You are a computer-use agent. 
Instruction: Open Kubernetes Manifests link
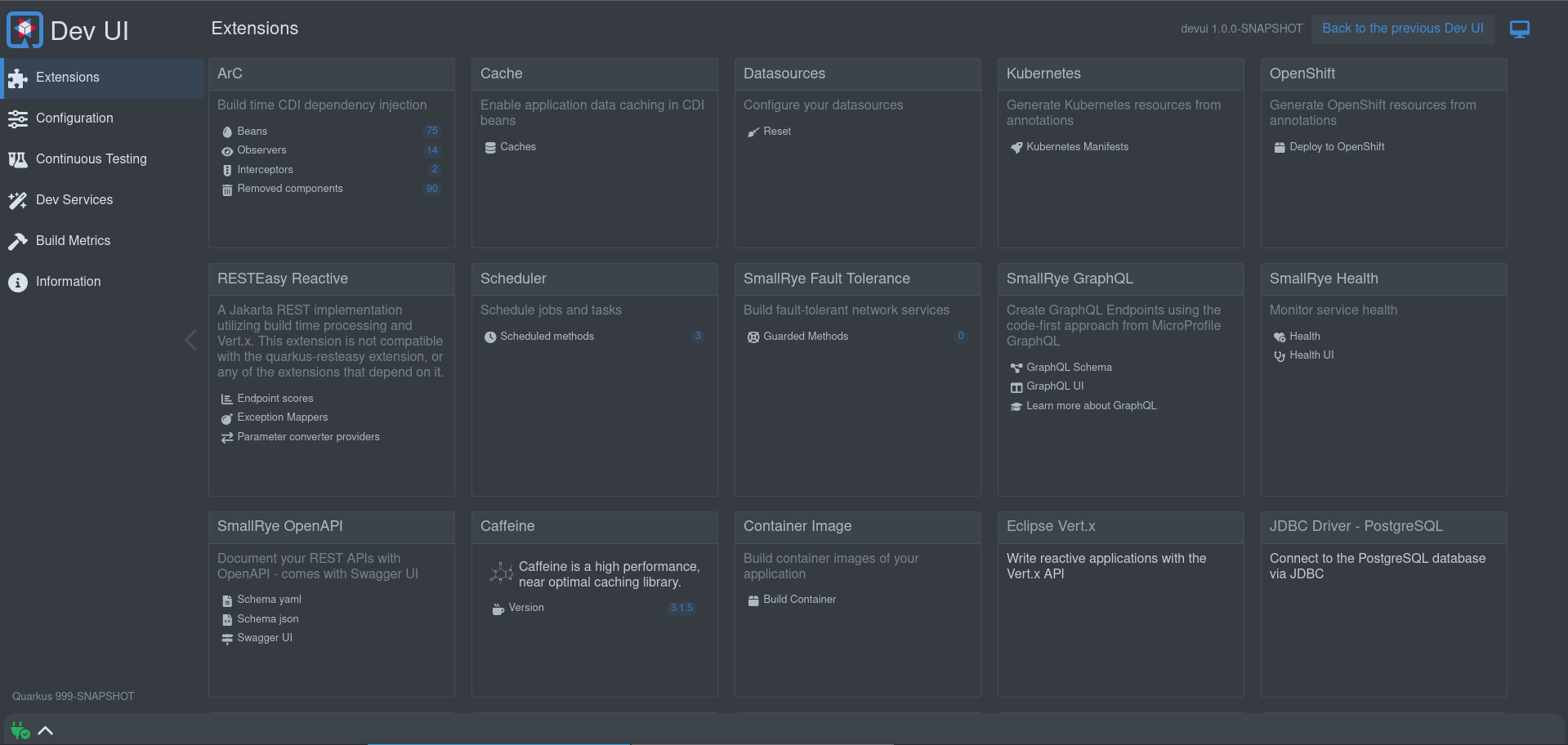point(1077,147)
